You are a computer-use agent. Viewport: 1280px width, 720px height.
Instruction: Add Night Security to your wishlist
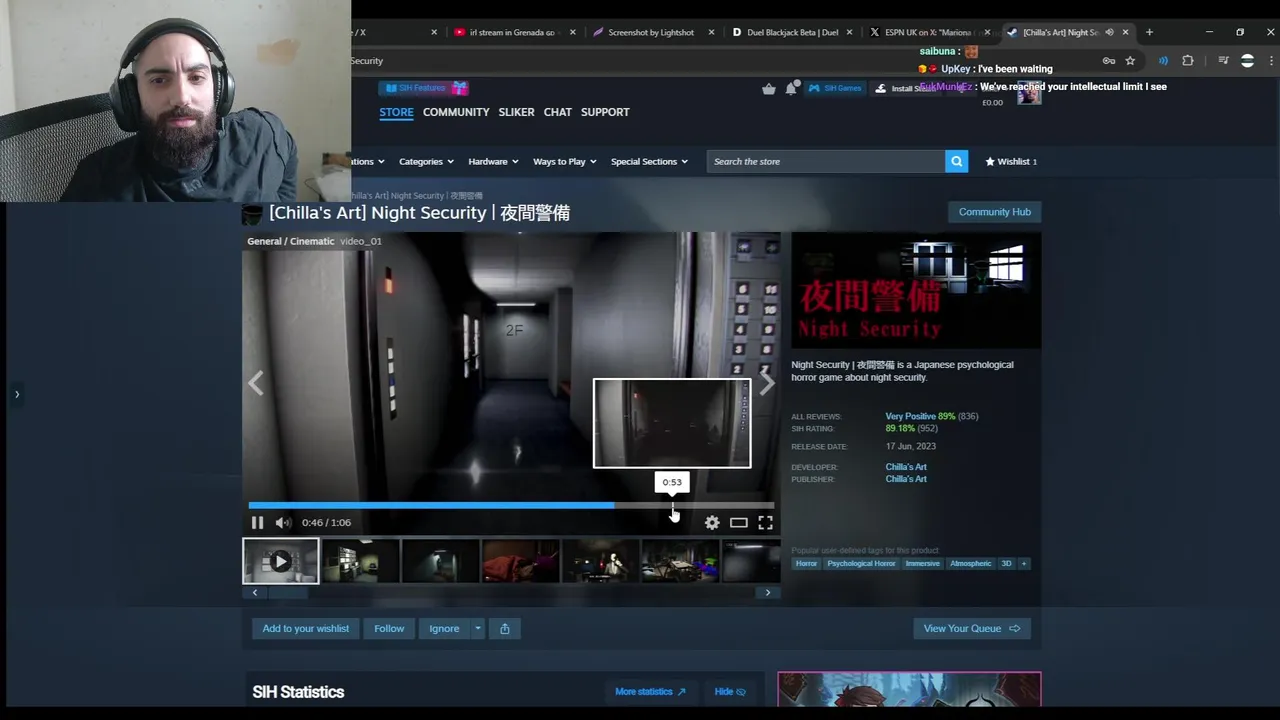pos(305,628)
